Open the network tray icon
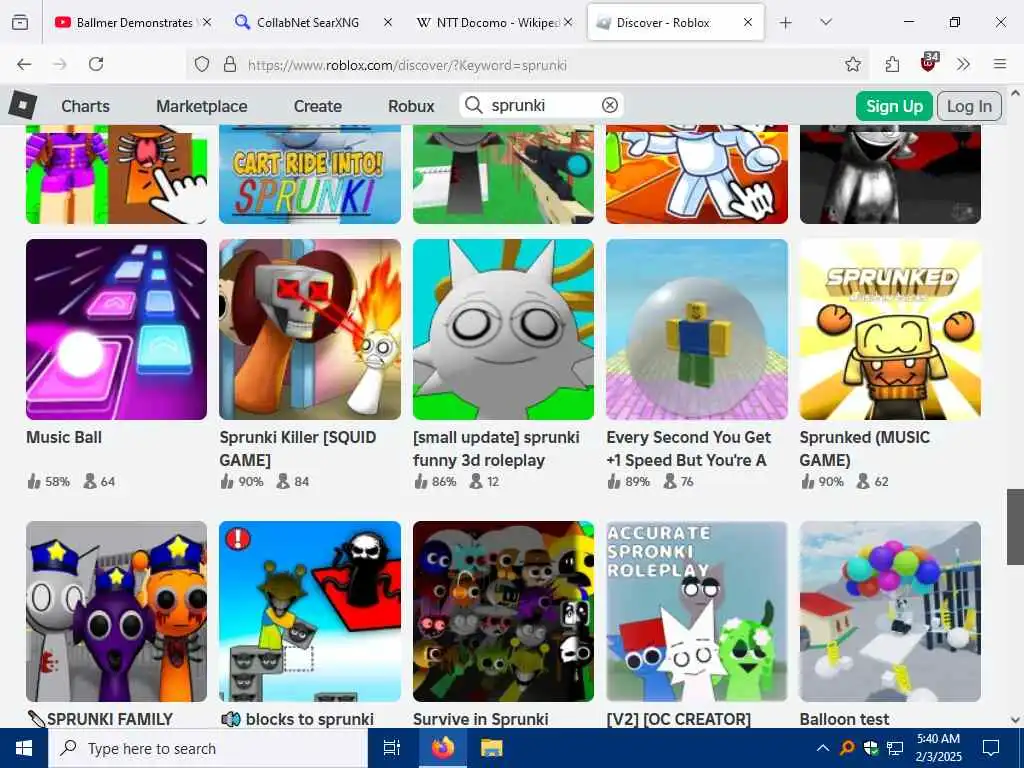1024x768 pixels. coord(895,748)
